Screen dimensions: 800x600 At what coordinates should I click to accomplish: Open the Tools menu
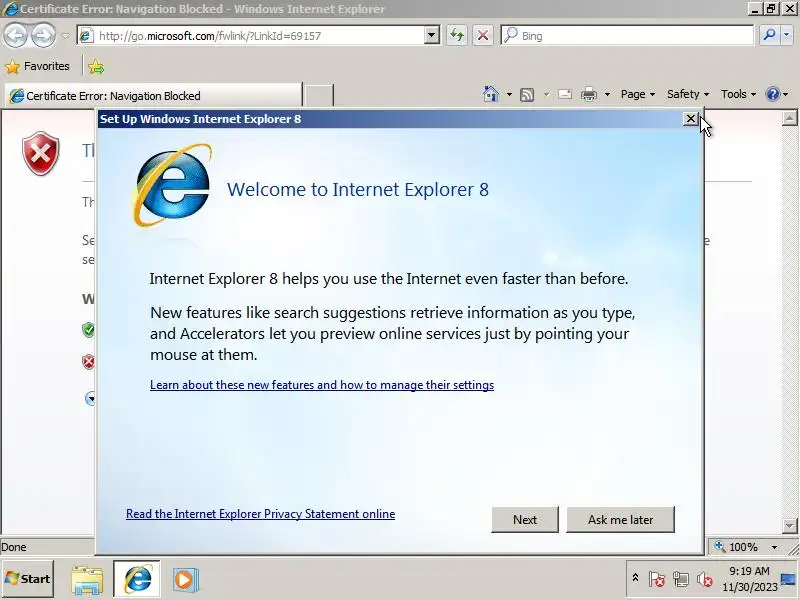coord(738,94)
